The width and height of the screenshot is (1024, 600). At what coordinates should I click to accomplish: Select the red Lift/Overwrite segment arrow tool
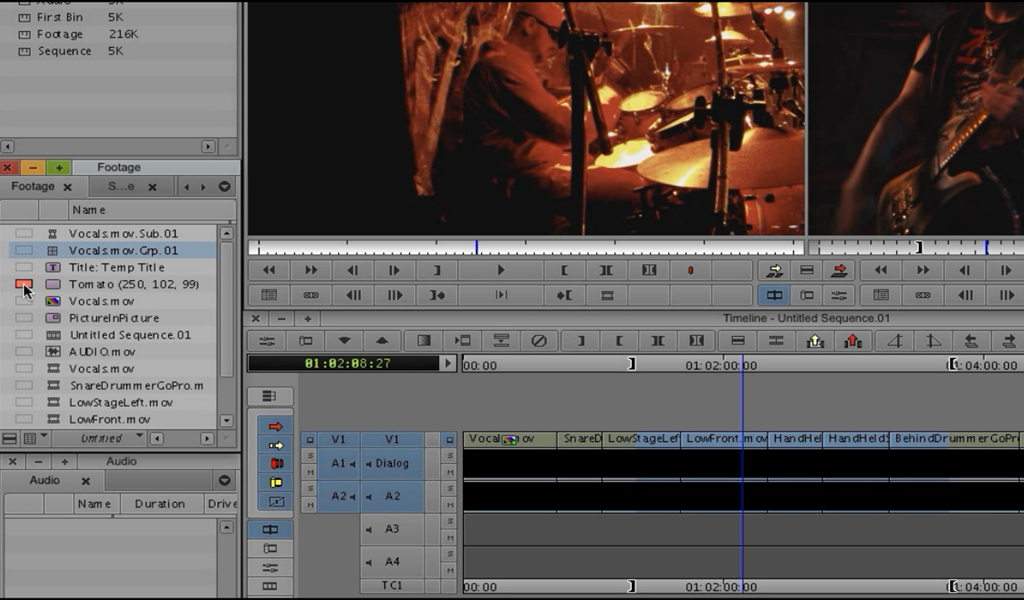point(276,426)
